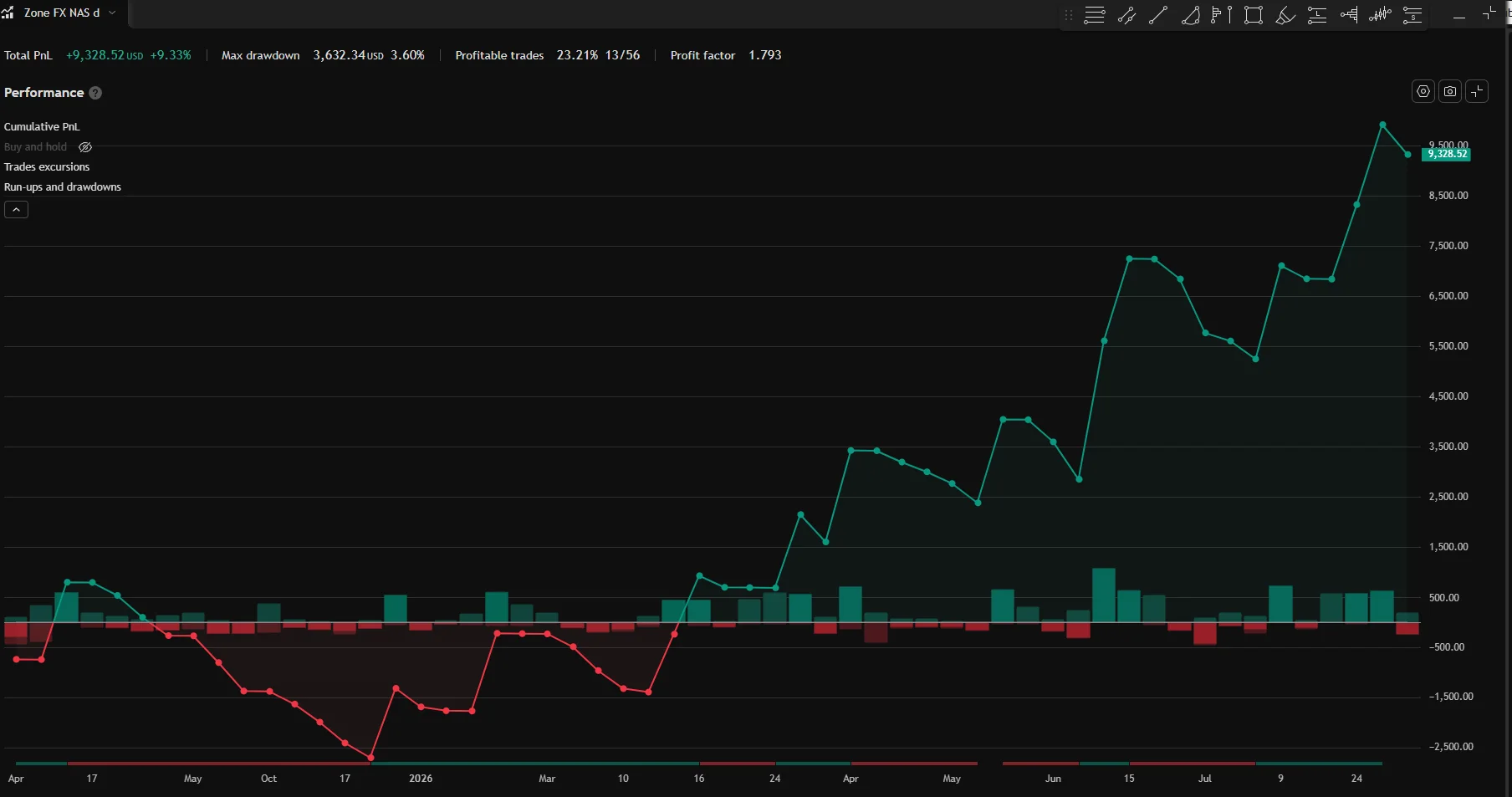Click the 5,500.00 axis value
Image resolution: width=1512 pixels, height=797 pixels.
[1448, 346]
